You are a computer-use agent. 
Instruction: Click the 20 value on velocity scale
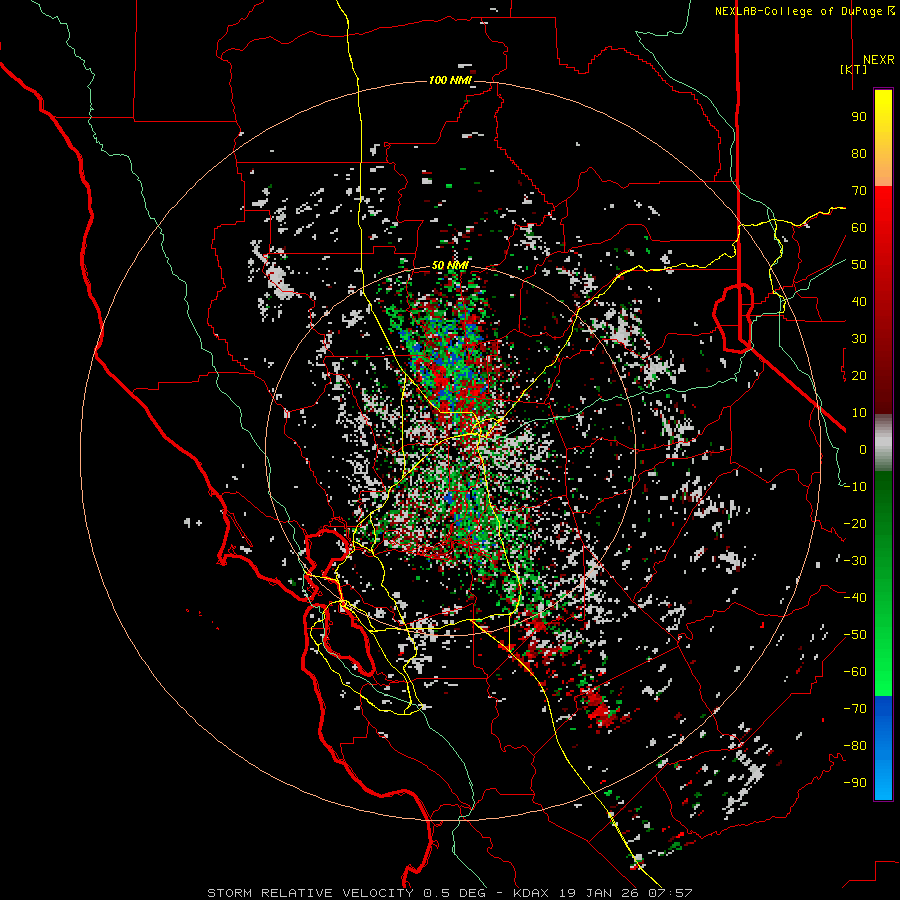coord(859,376)
